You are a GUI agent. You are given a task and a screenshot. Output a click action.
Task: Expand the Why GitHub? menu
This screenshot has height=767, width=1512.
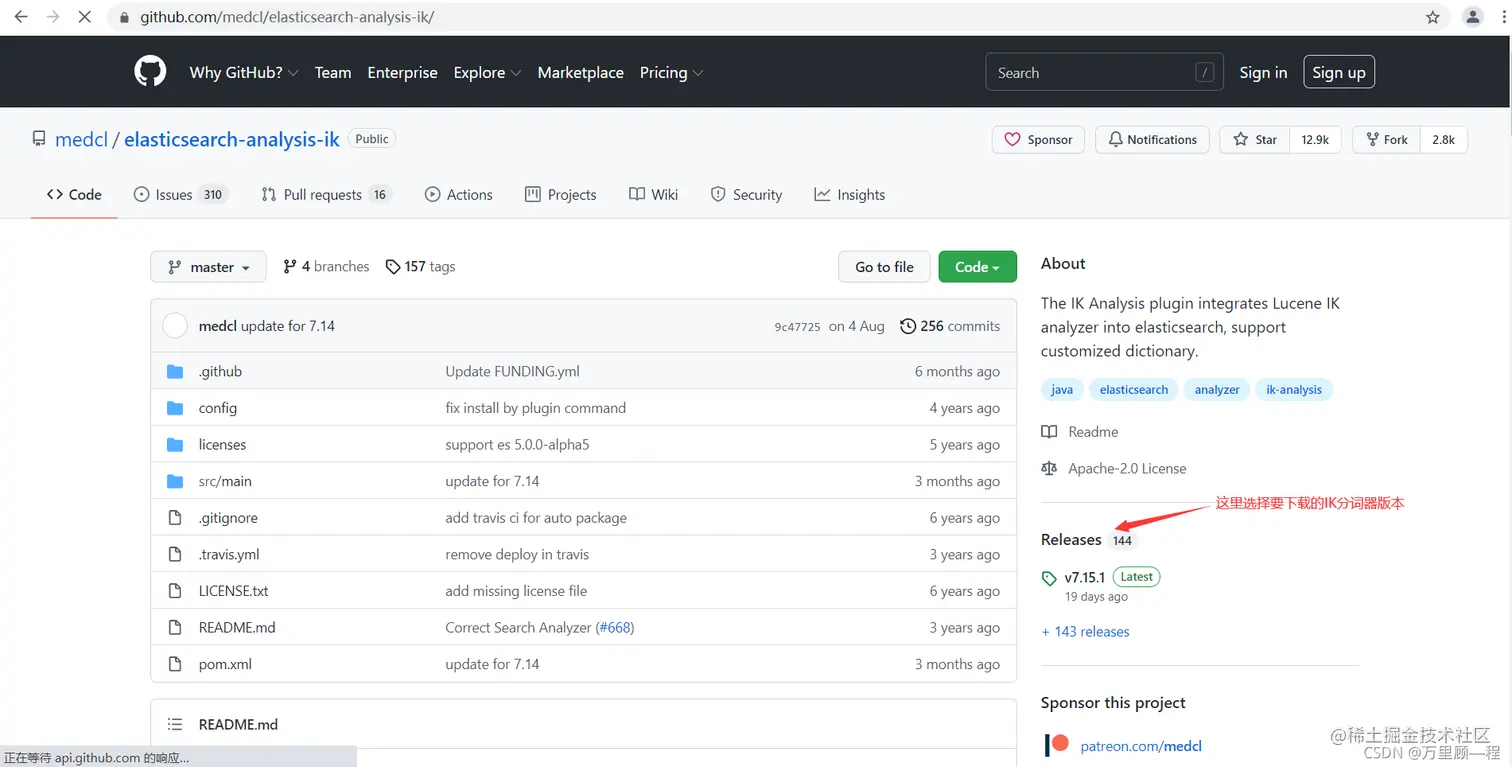point(244,72)
